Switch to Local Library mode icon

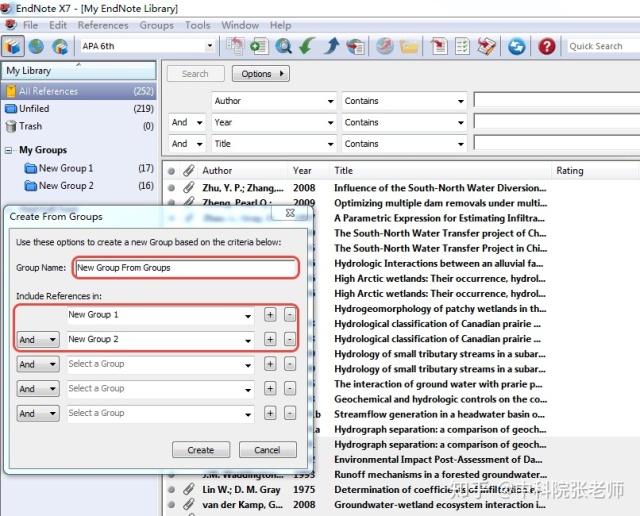click(13, 46)
